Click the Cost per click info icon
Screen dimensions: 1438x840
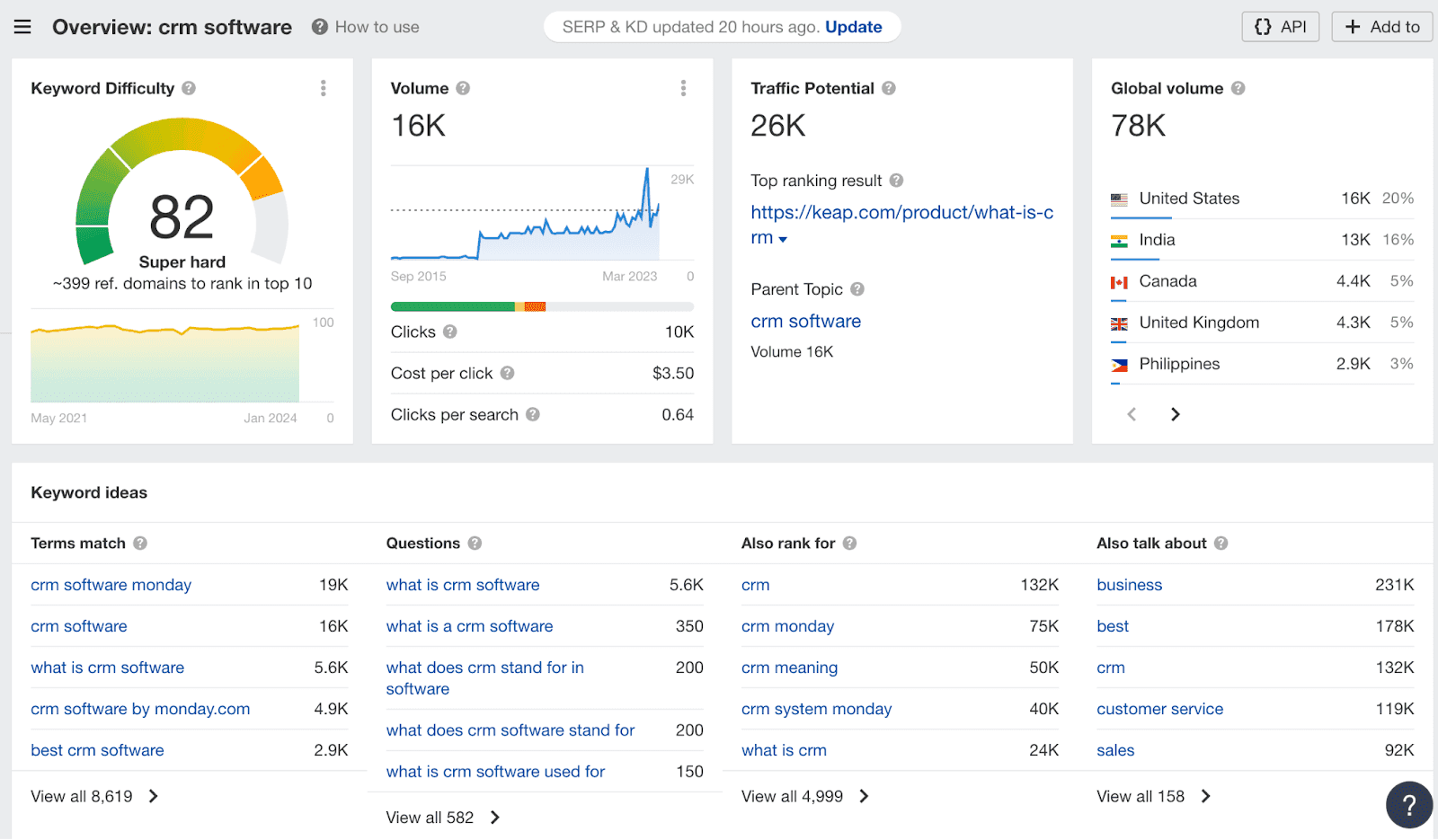(x=508, y=373)
